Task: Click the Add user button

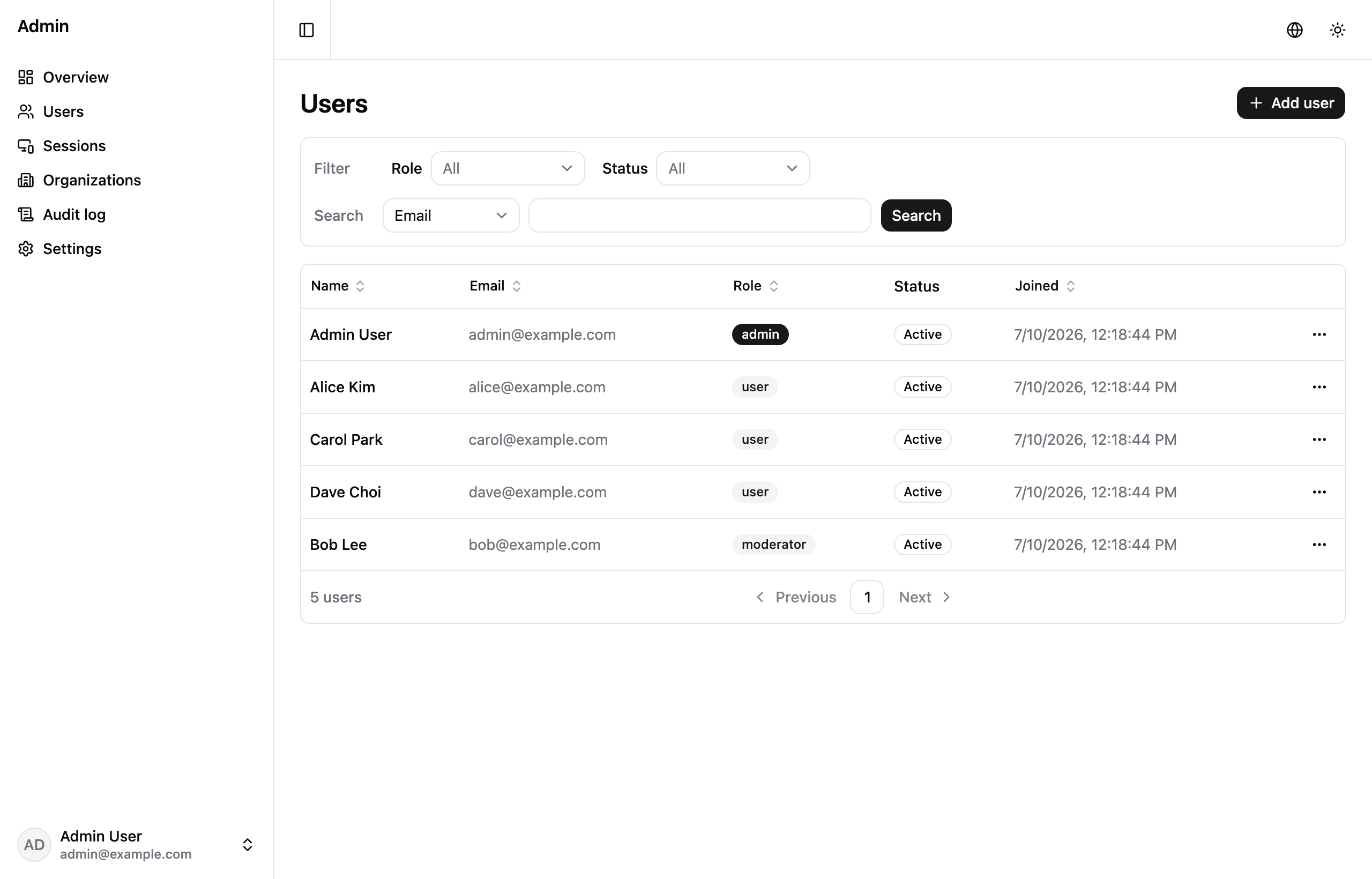Action: (1291, 103)
